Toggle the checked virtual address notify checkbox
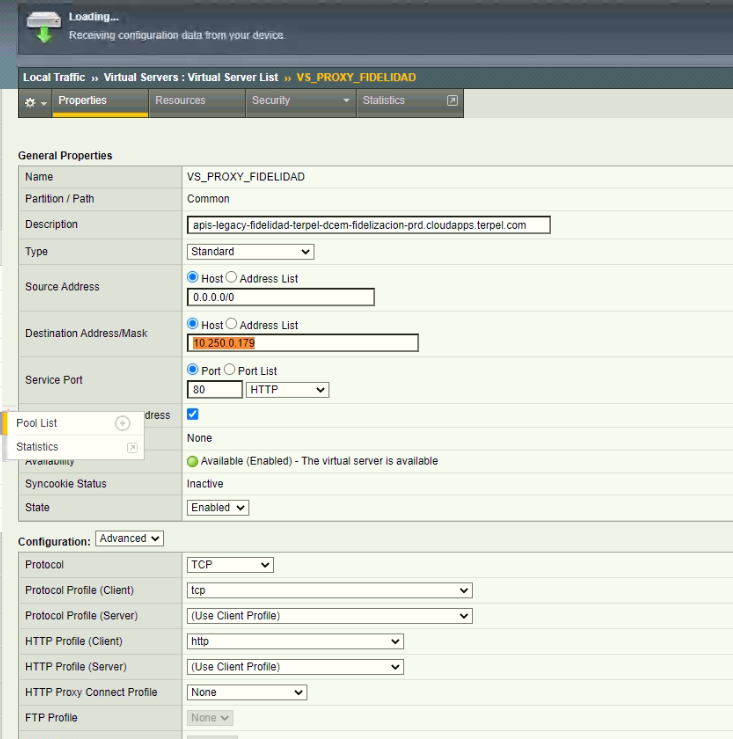This screenshot has height=739, width=733. click(x=193, y=414)
